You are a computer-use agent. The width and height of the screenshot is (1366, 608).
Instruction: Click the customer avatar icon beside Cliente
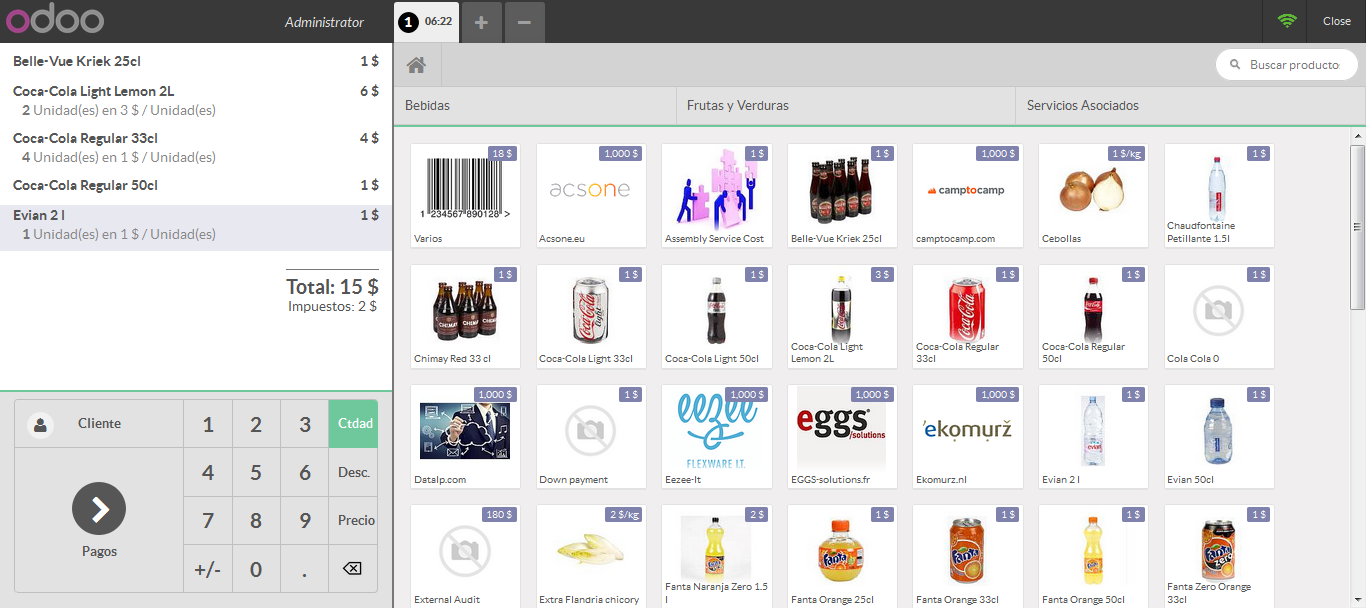[41, 424]
